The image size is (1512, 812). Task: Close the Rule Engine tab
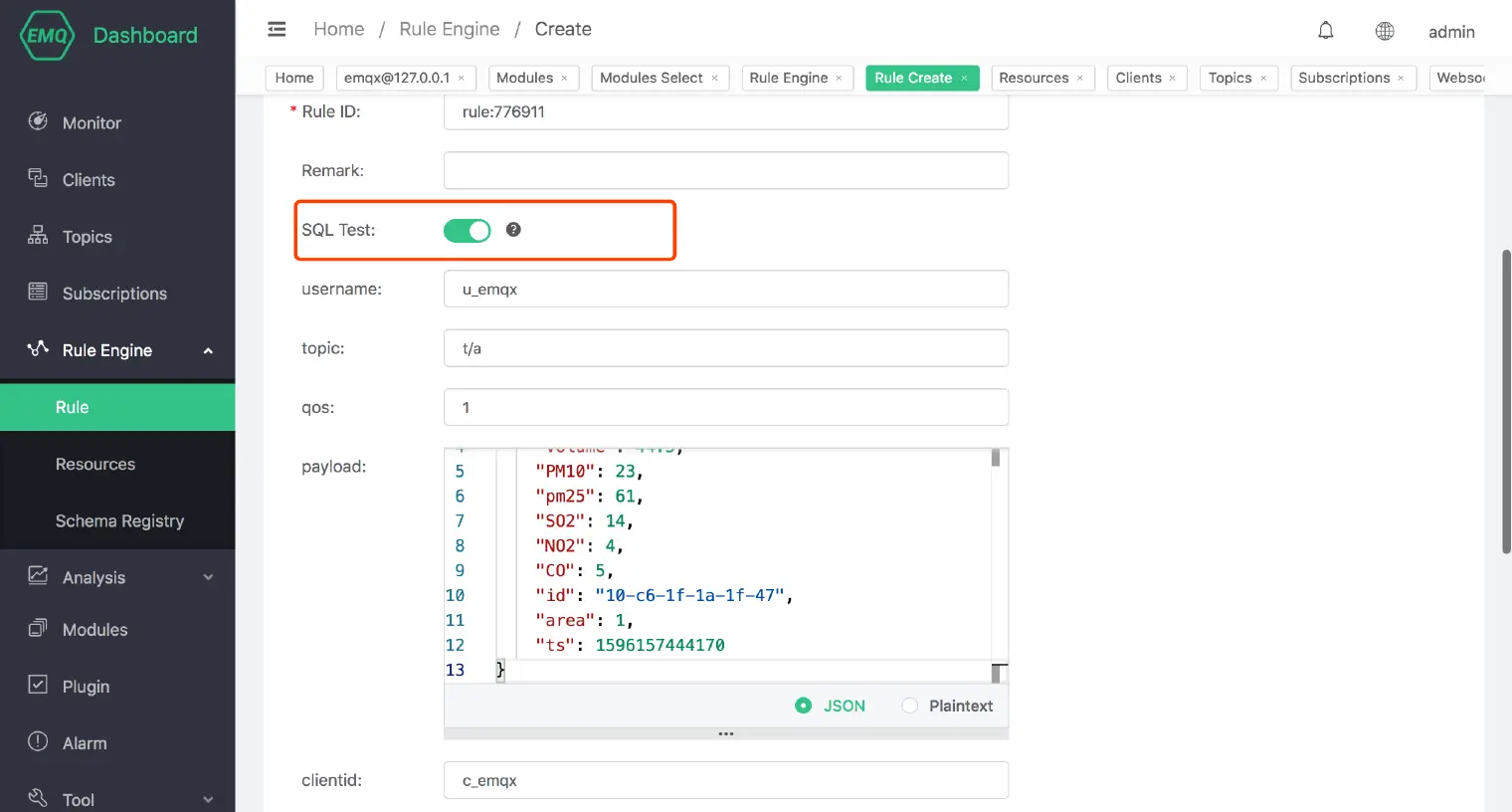click(x=839, y=79)
